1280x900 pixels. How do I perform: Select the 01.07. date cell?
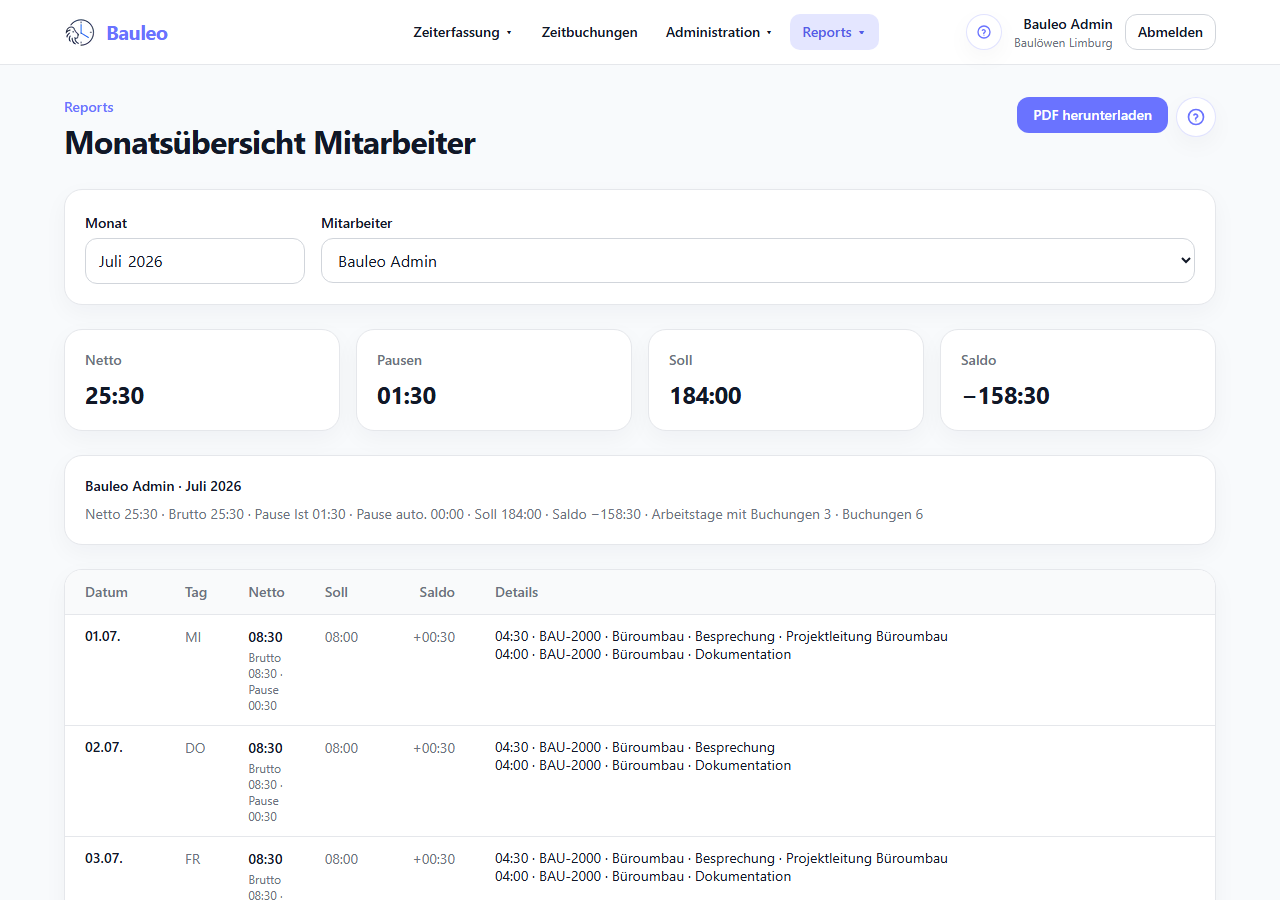(103, 636)
